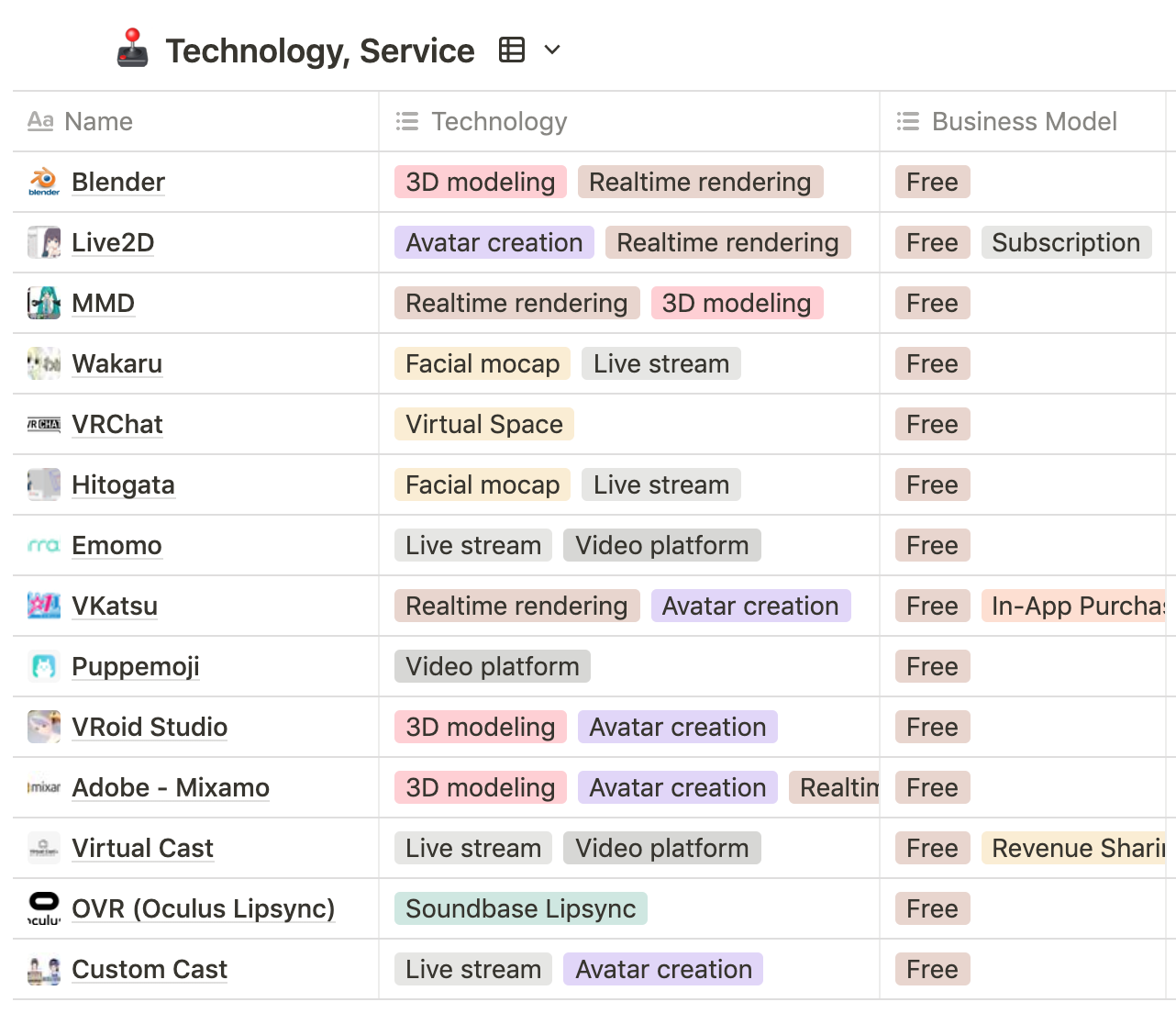Click Revenue Sharing tag in Virtual Cast row

pos(1073,848)
